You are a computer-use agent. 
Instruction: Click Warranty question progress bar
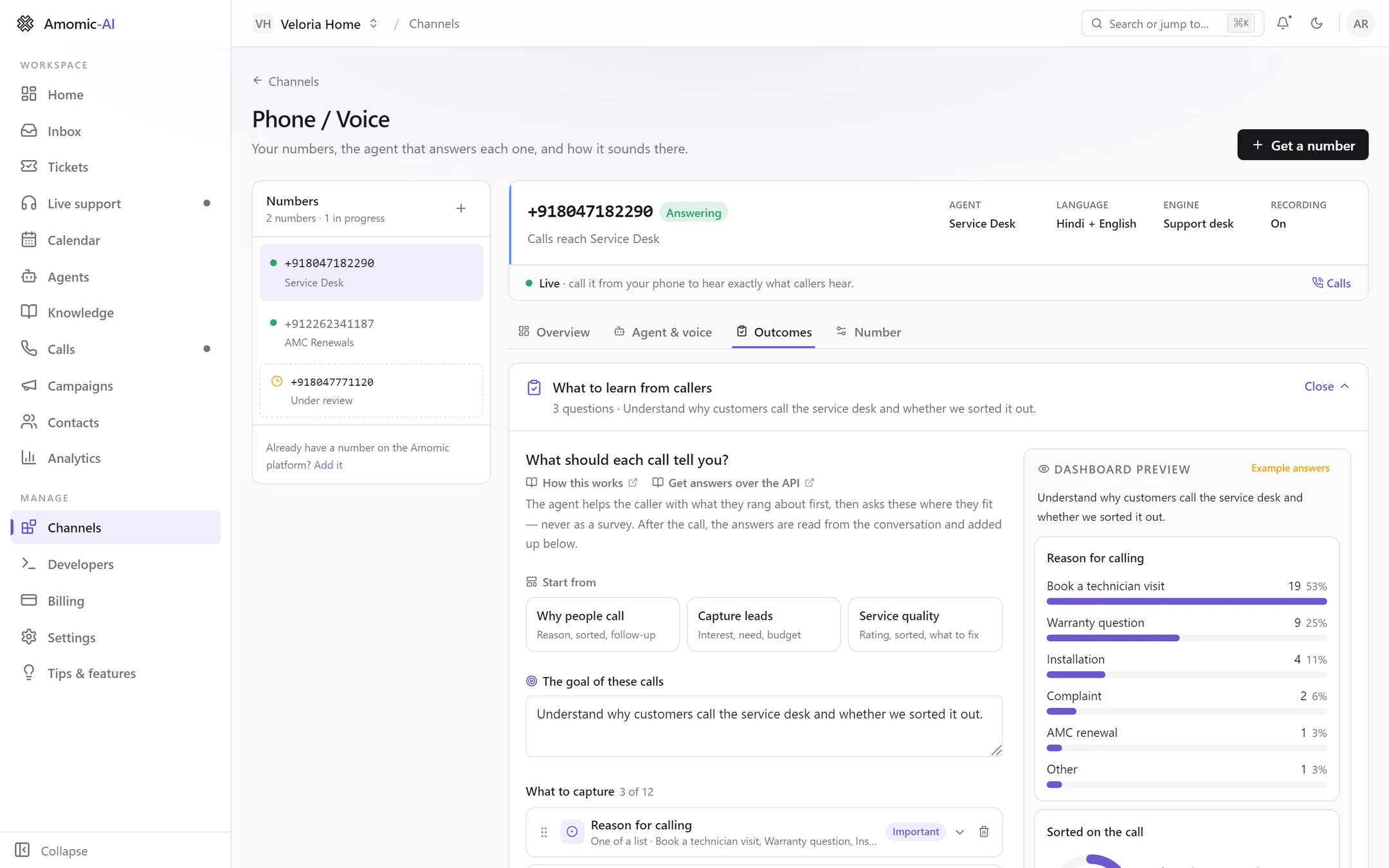pyautogui.click(x=1186, y=638)
